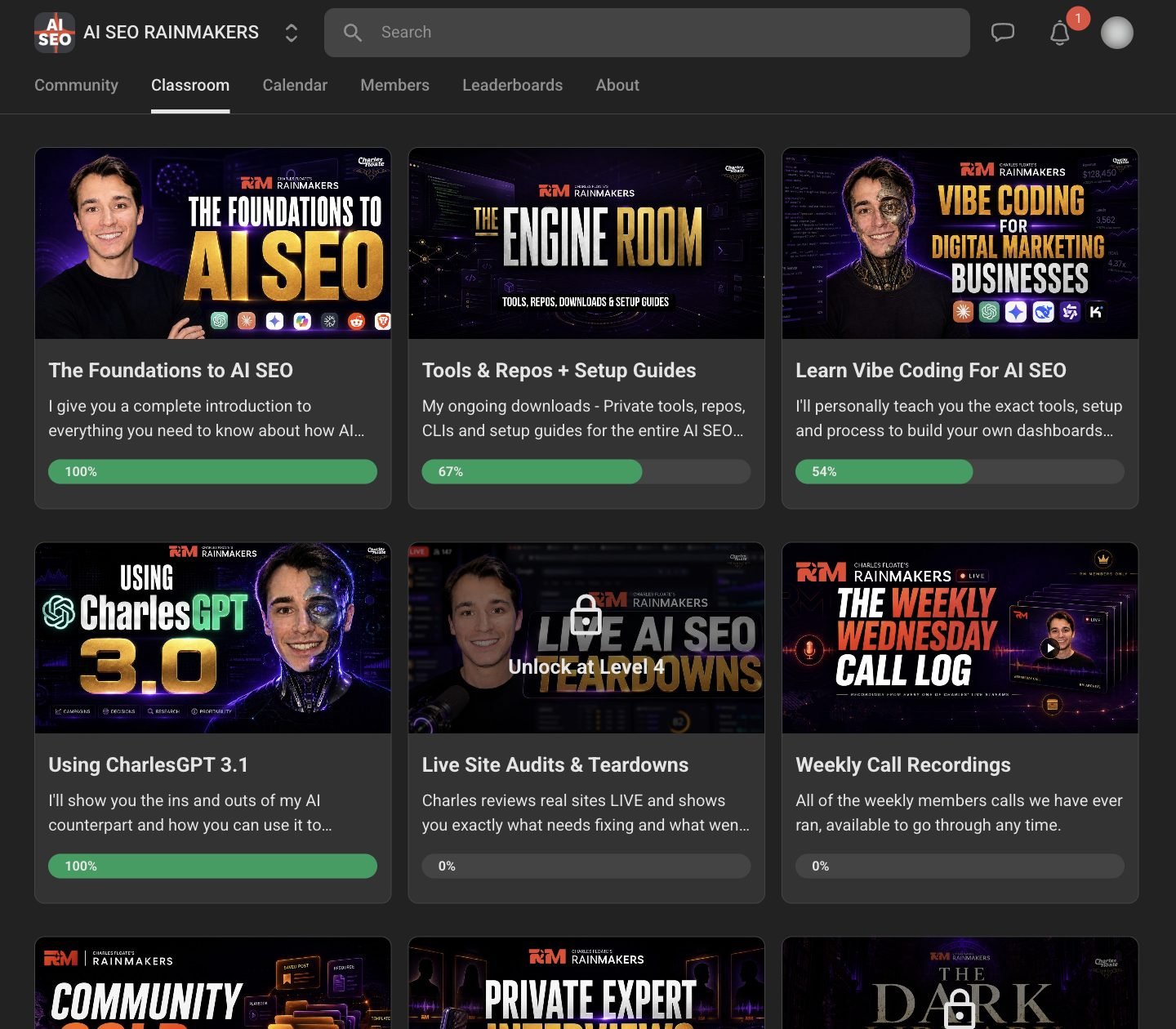The height and width of the screenshot is (1029, 1176).
Task: Open the Private Expert course thumbnail
Action: pos(586,983)
